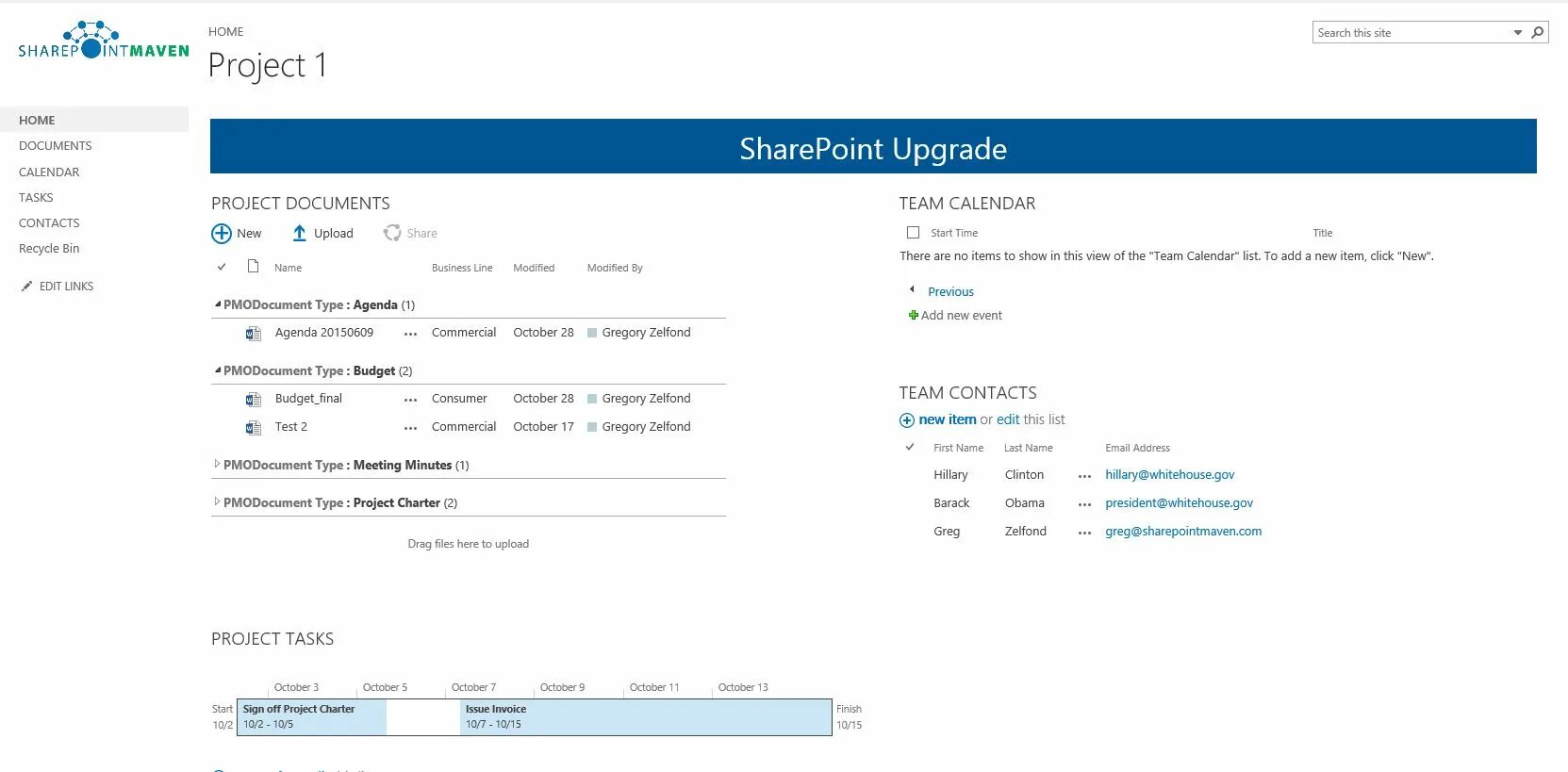
Task: Toggle select-all checkmark in Team Contacts
Action: pyautogui.click(x=910, y=447)
